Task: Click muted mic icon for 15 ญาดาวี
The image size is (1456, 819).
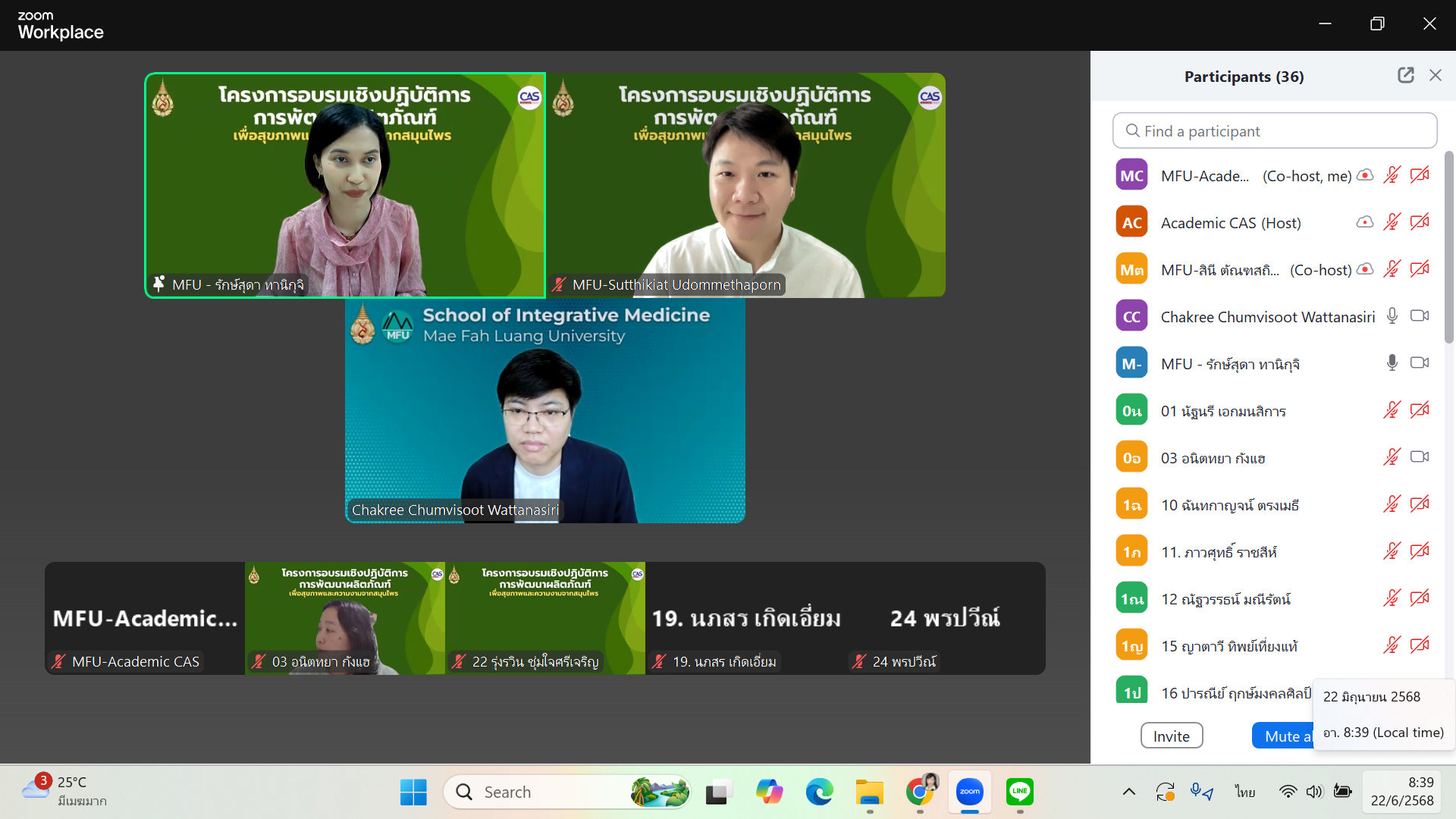Action: pyautogui.click(x=1392, y=645)
